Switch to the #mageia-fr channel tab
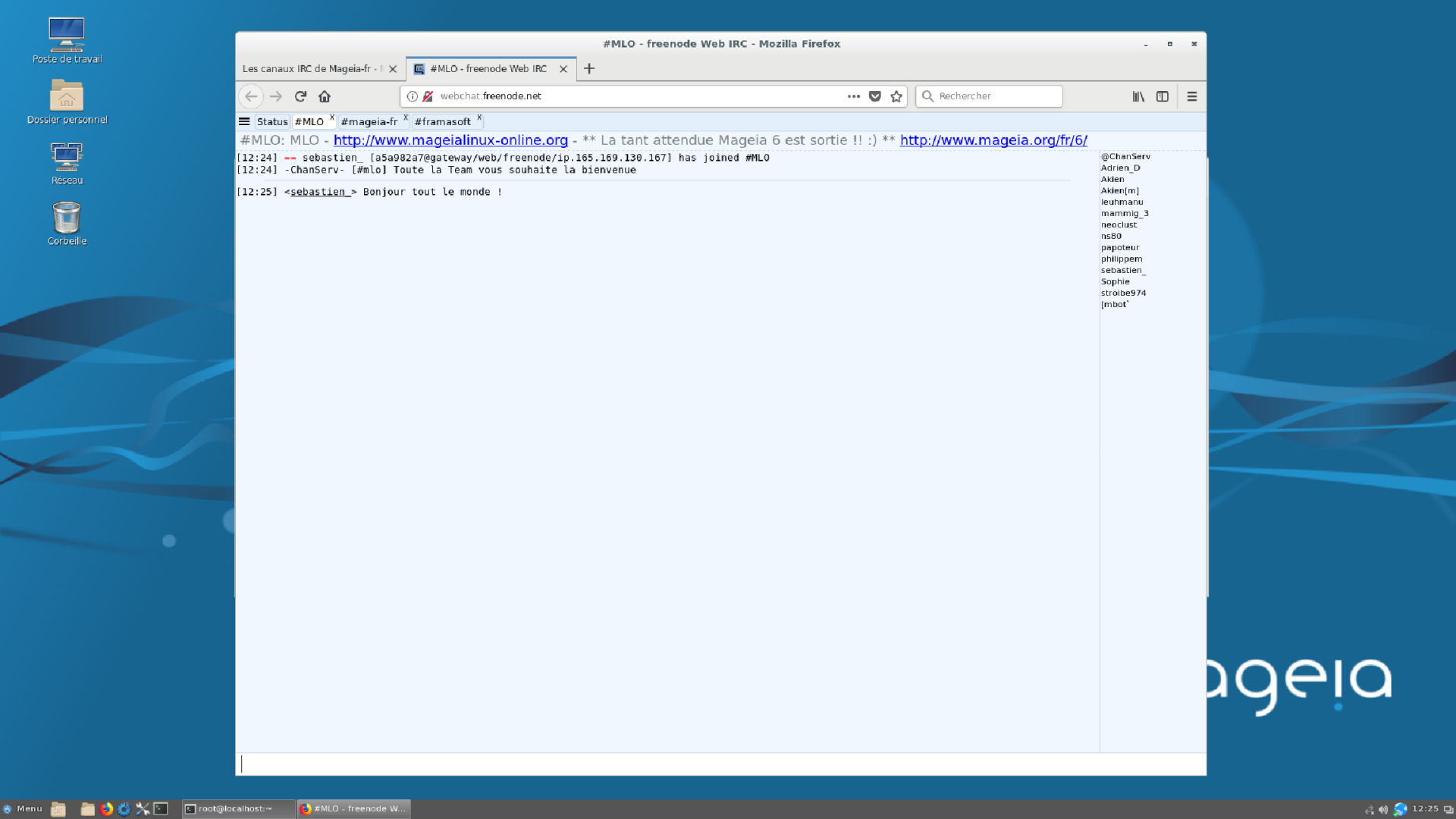Screen dimensions: 1456x819 click(x=369, y=121)
